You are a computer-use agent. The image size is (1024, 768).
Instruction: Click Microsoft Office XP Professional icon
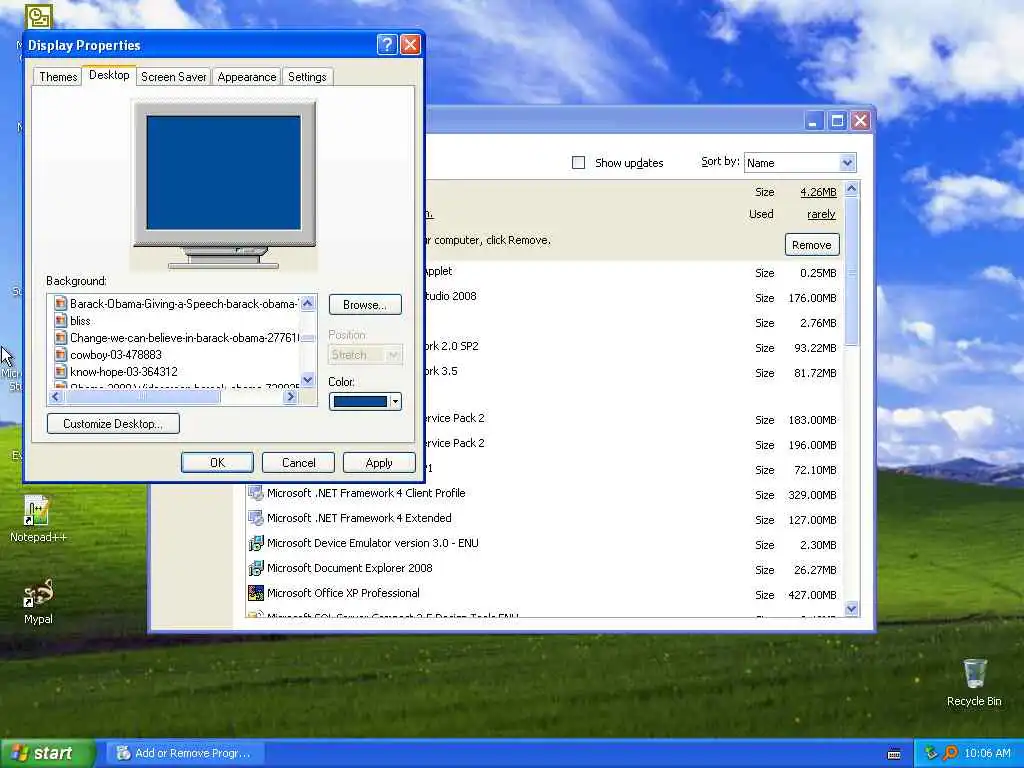tap(255, 593)
